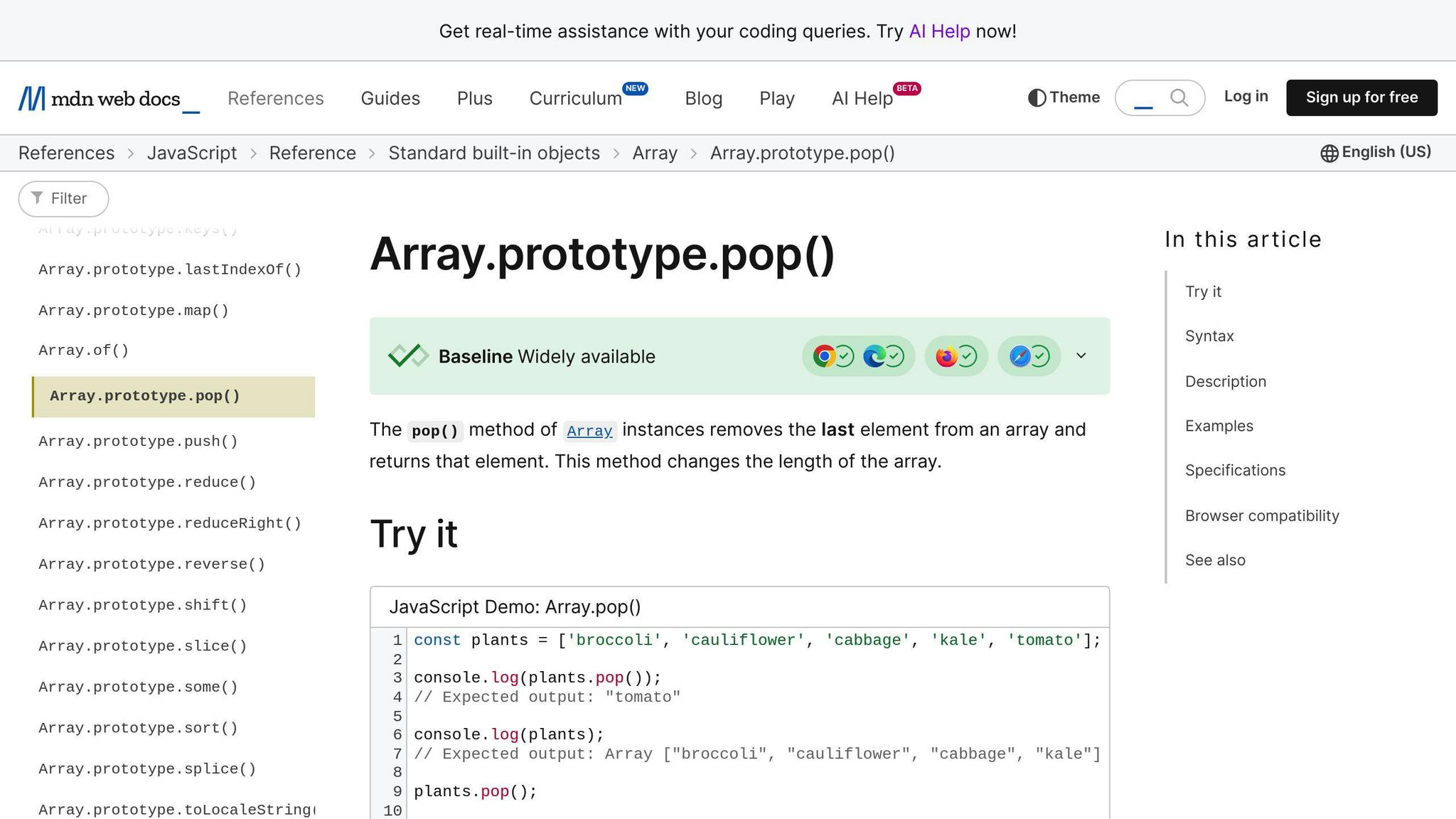
Task: Click the search magnifier icon
Action: click(1179, 97)
